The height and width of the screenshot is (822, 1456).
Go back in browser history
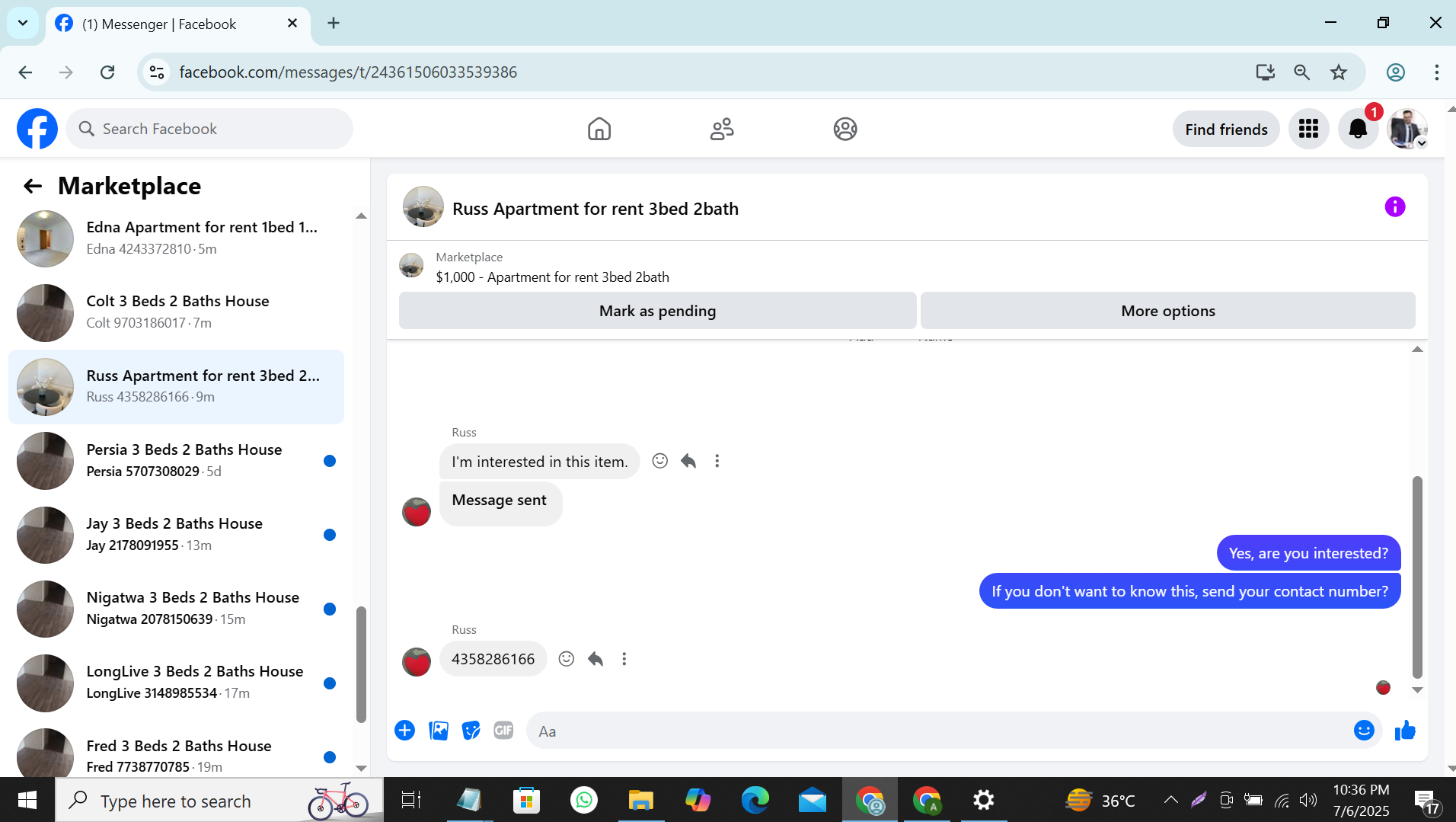[x=25, y=72]
